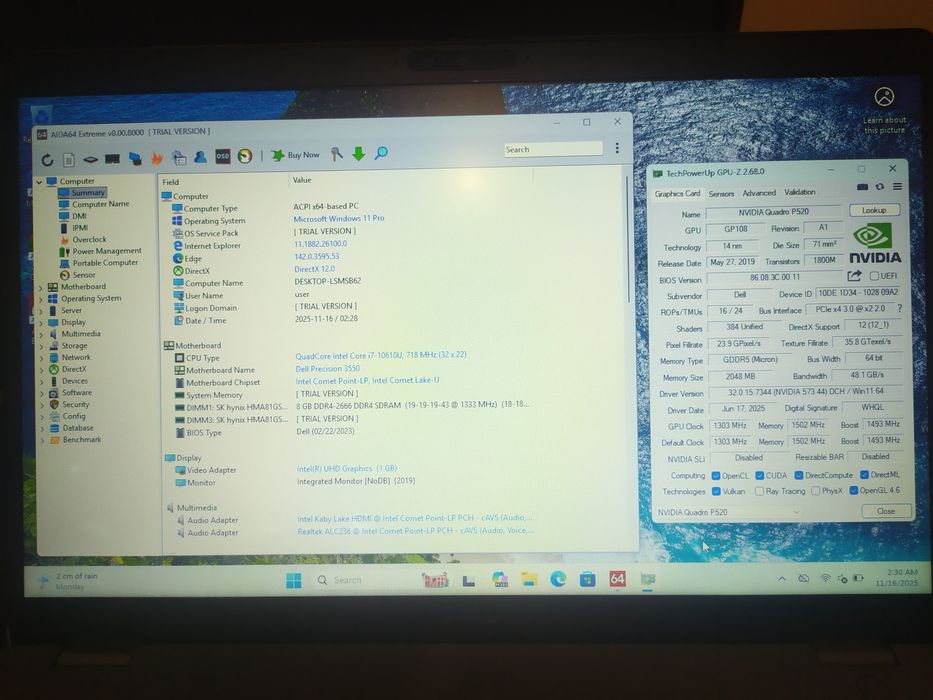Click the GPU-Z BIOS export share icon
This screenshot has height=700, width=933.
(854, 276)
